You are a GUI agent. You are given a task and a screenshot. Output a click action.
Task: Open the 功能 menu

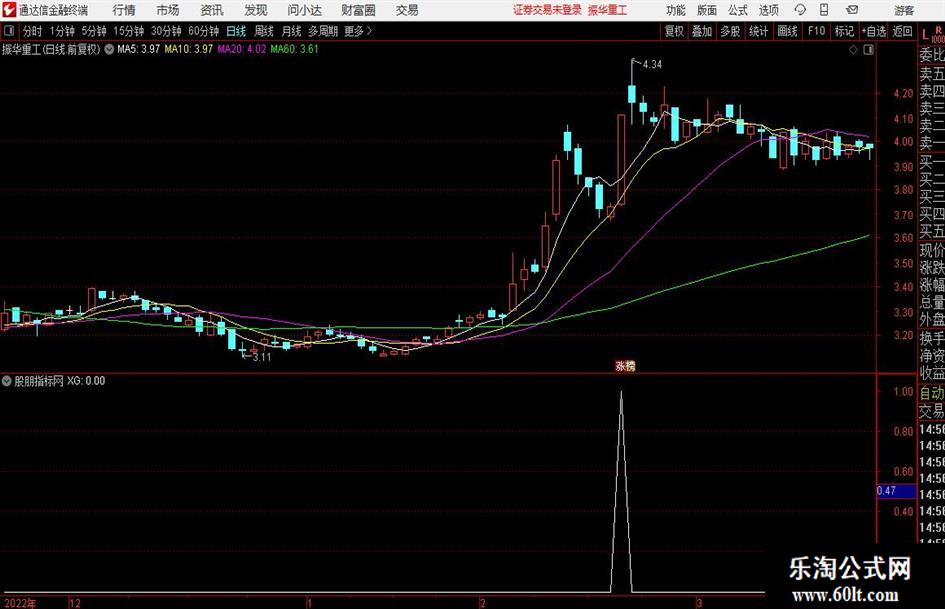pyautogui.click(x=676, y=10)
